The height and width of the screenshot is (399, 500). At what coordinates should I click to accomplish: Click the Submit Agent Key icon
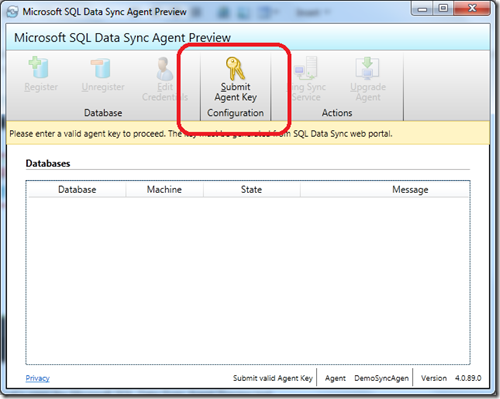[x=235, y=68]
